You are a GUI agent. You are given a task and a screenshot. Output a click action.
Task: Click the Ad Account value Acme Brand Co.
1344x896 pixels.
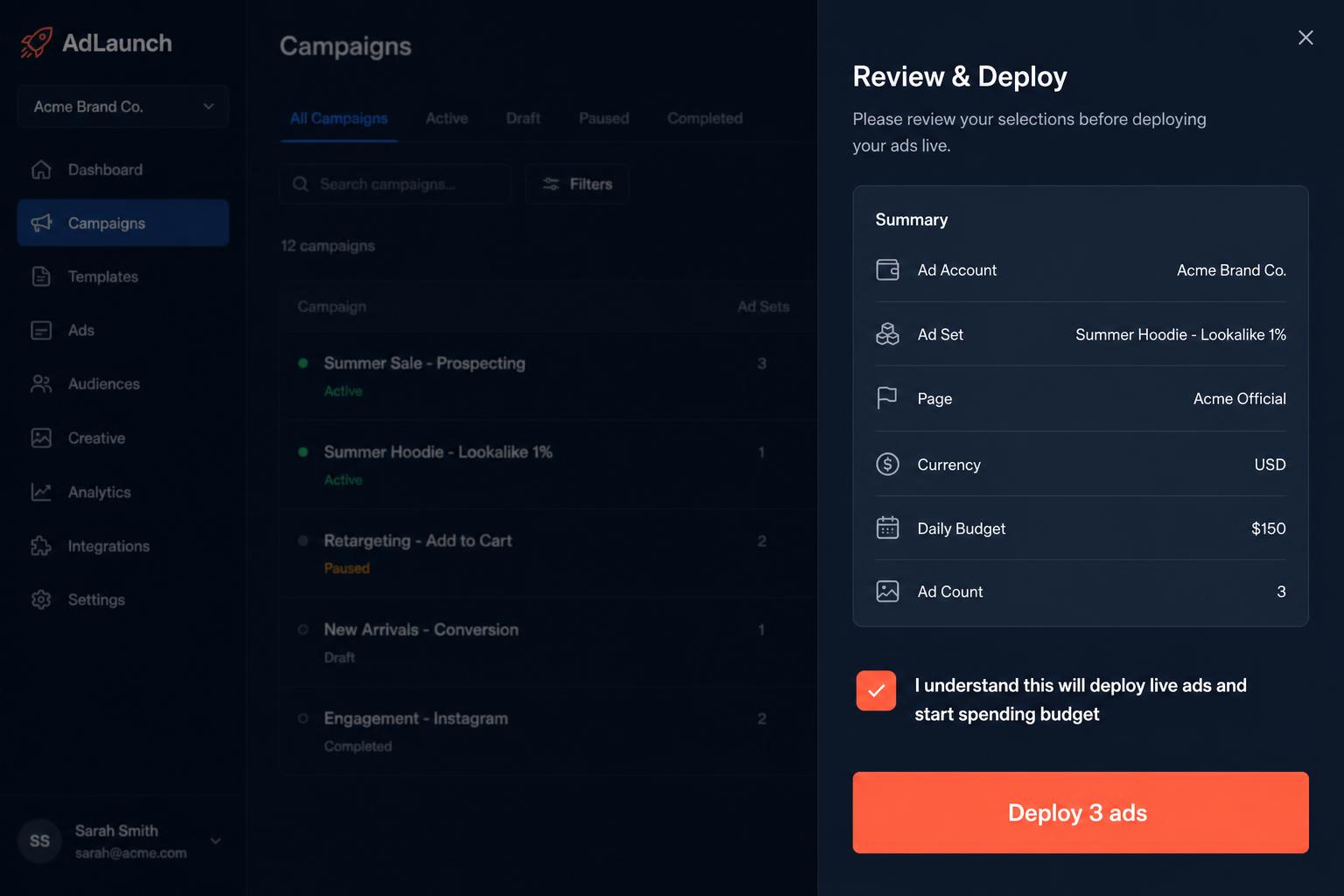click(x=1231, y=269)
